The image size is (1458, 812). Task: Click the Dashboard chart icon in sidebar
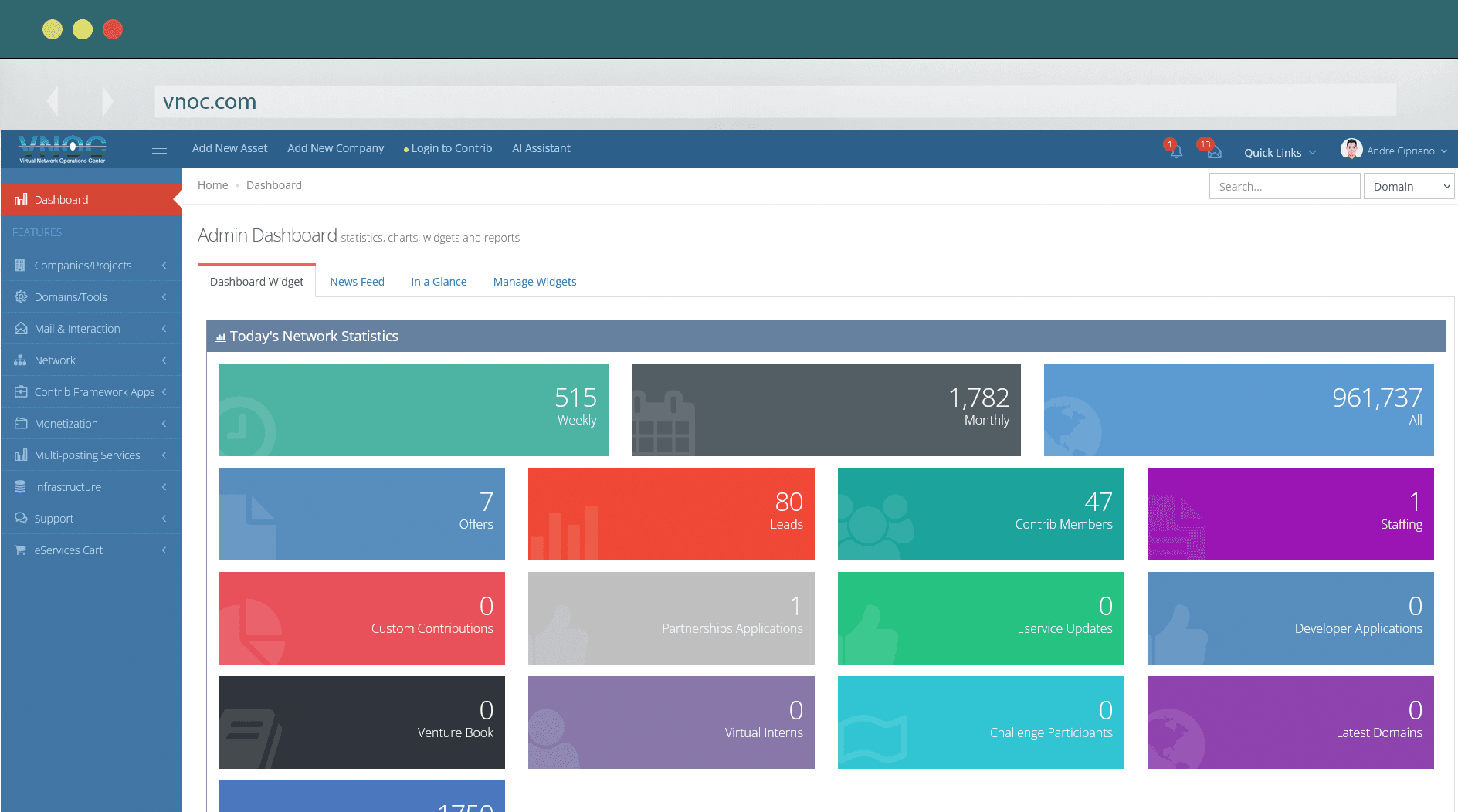pyautogui.click(x=21, y=200)
